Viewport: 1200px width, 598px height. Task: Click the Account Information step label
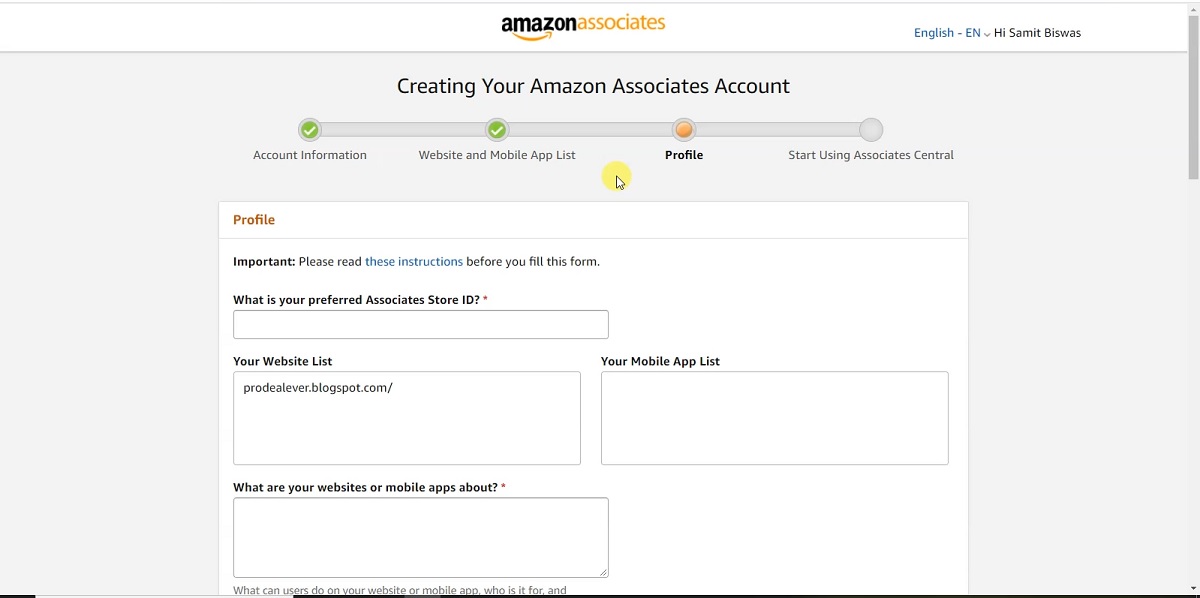[310, 155]
